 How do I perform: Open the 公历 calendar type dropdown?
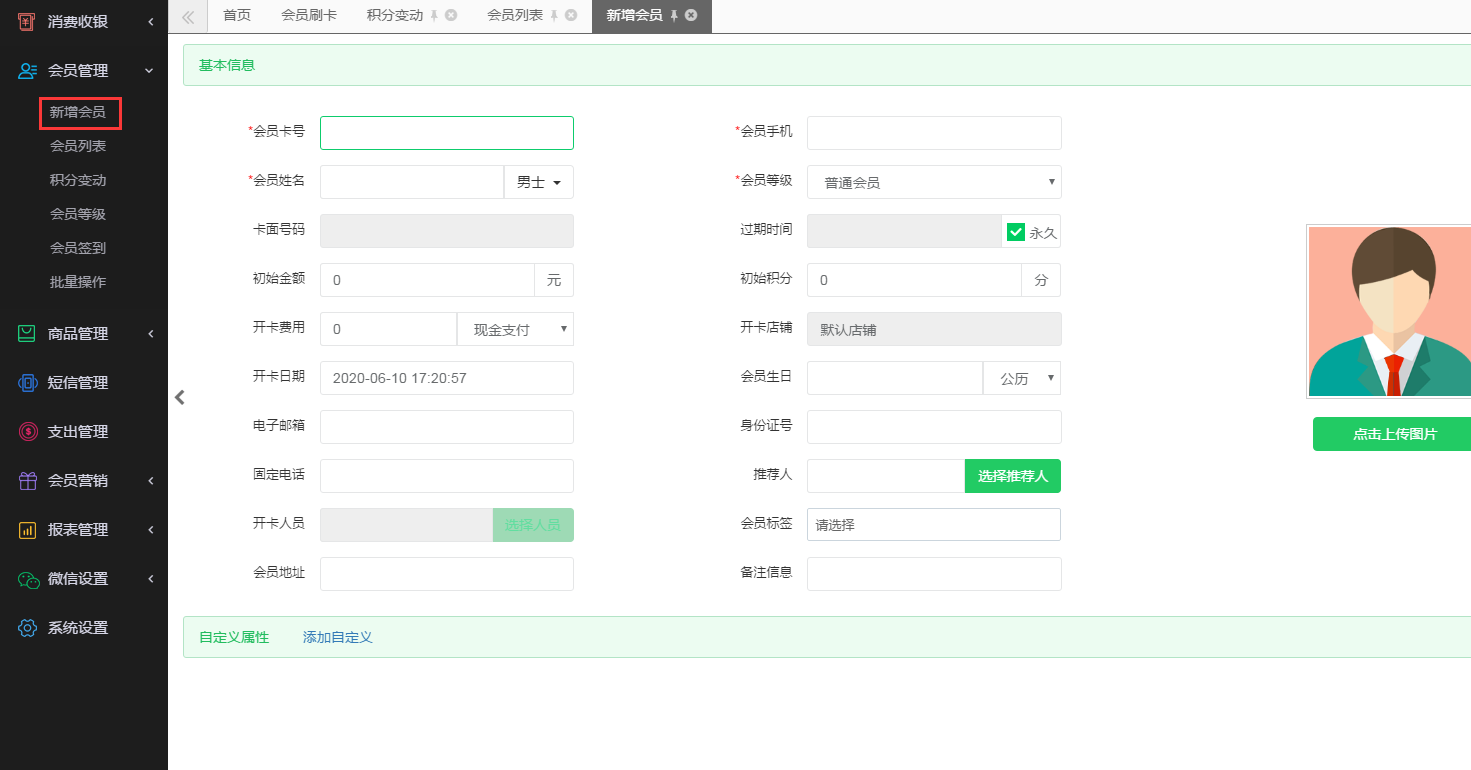[x=1022, y=378]
